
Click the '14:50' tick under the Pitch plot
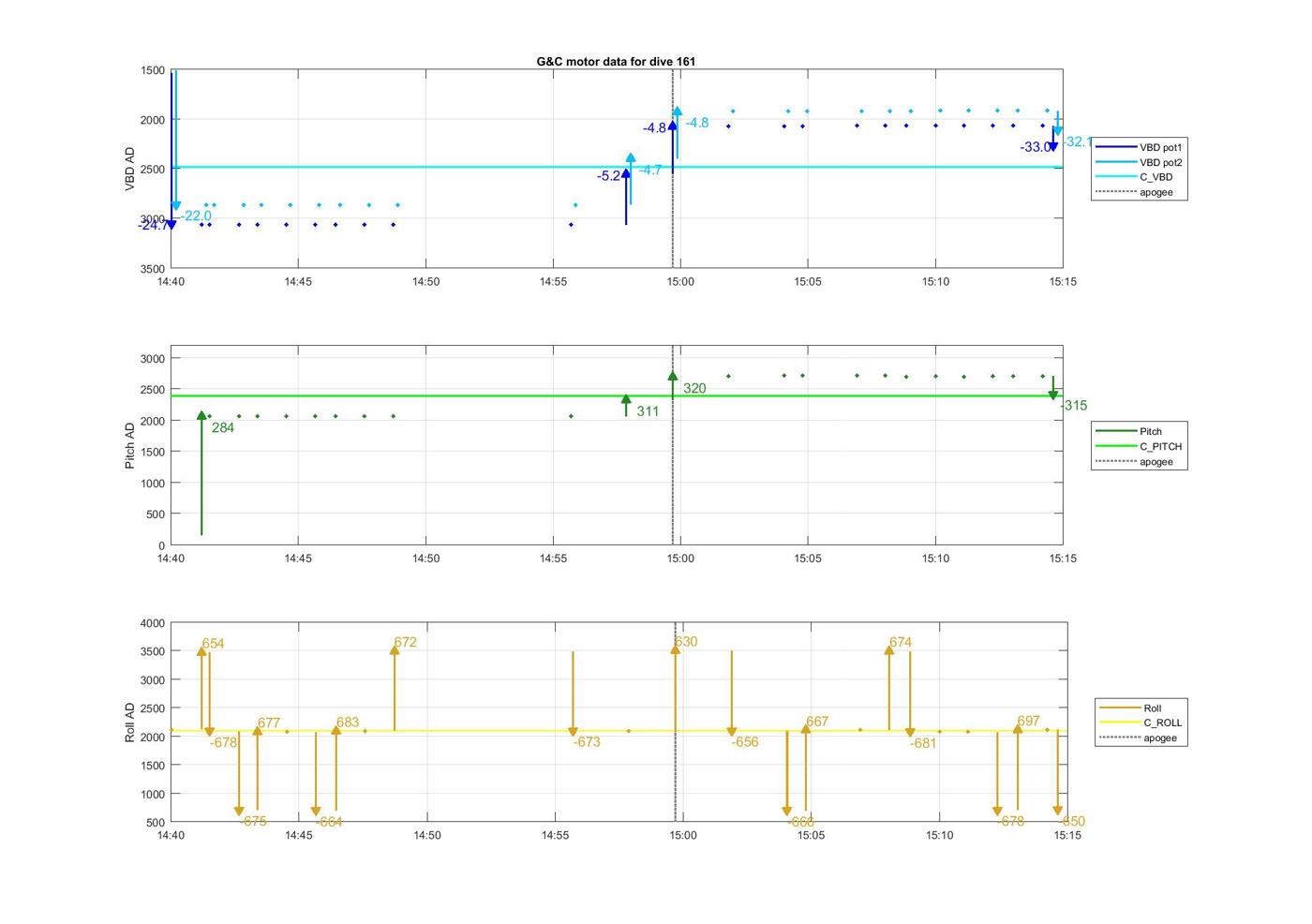click(x=425, y=559)
